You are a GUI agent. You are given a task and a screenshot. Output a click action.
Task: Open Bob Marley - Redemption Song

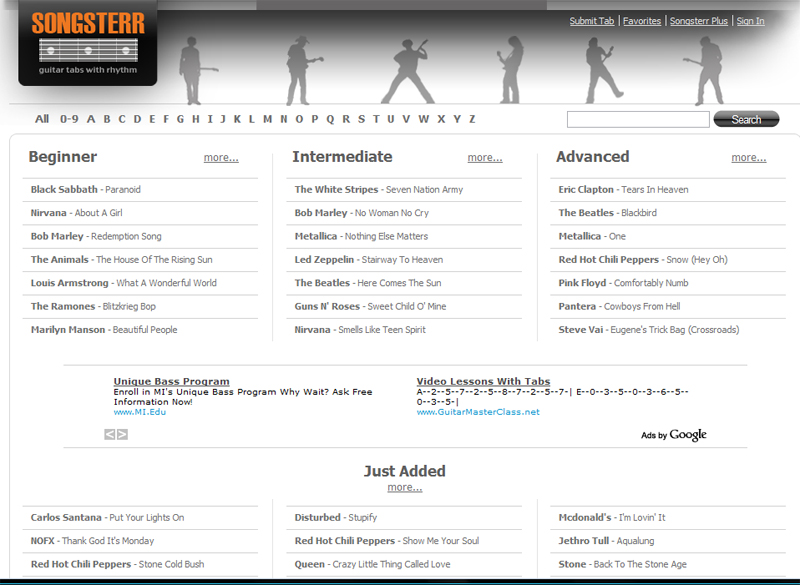click(96, 237)
